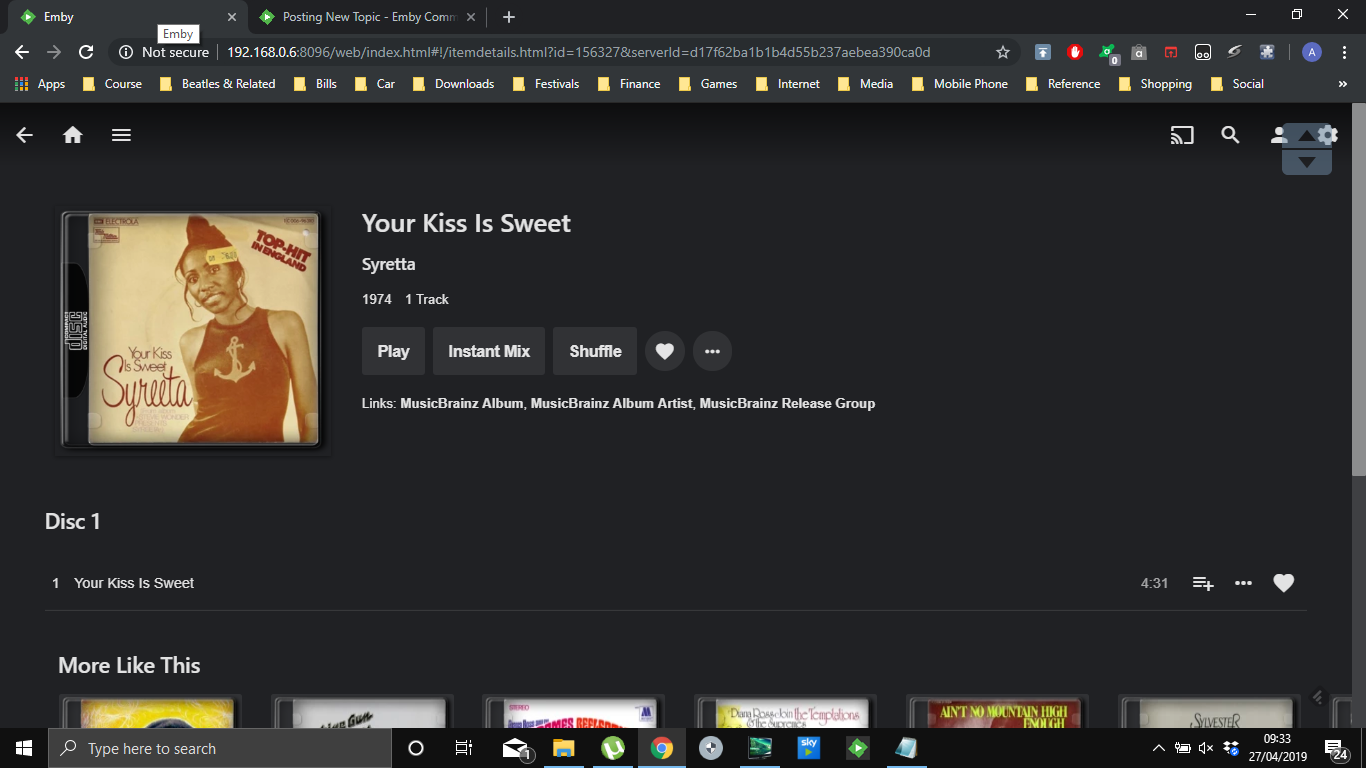Go back using Emby's back arrow

tap(25, 135)
